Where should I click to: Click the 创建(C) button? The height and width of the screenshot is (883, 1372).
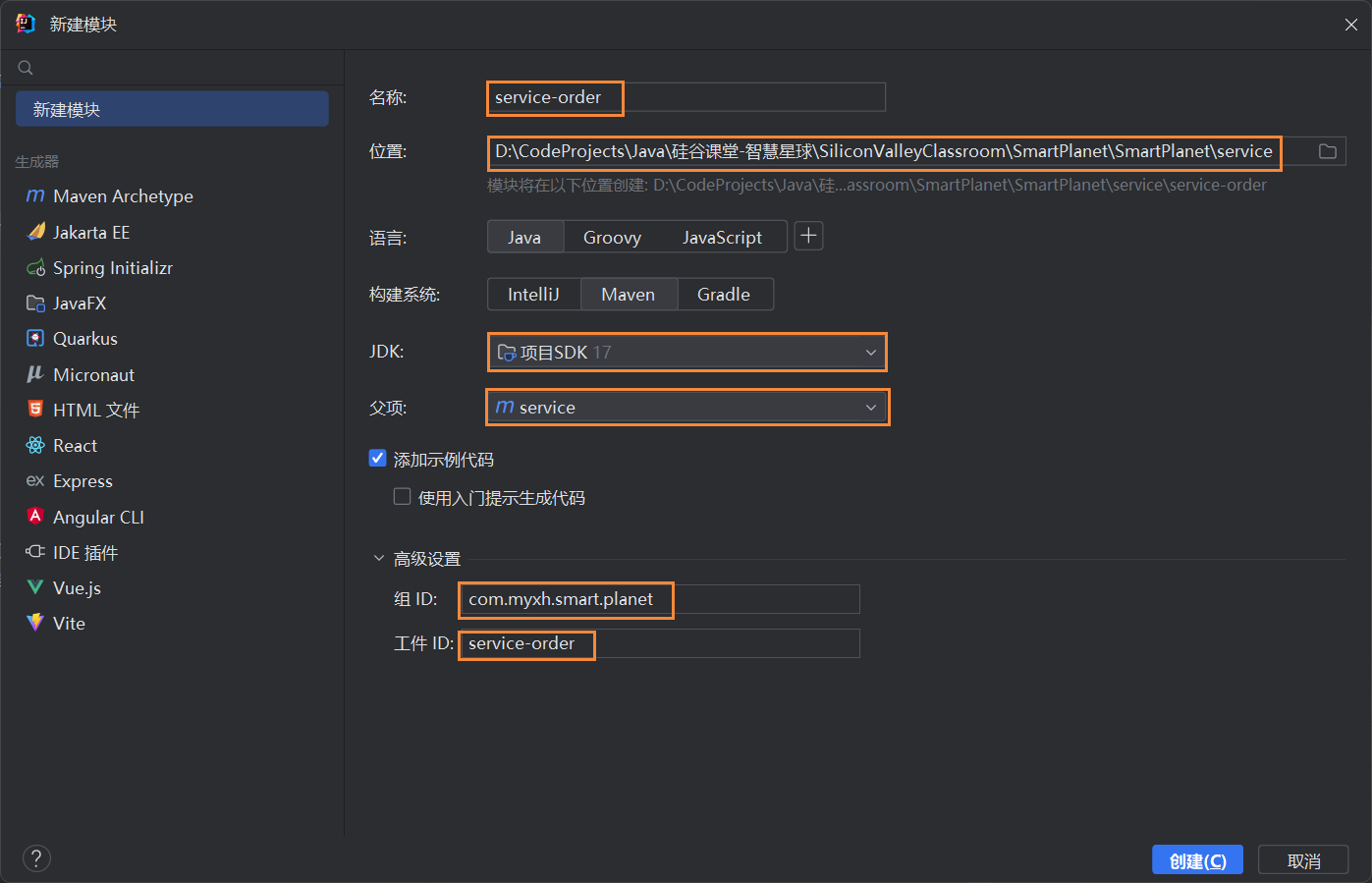click(1197, 860)
